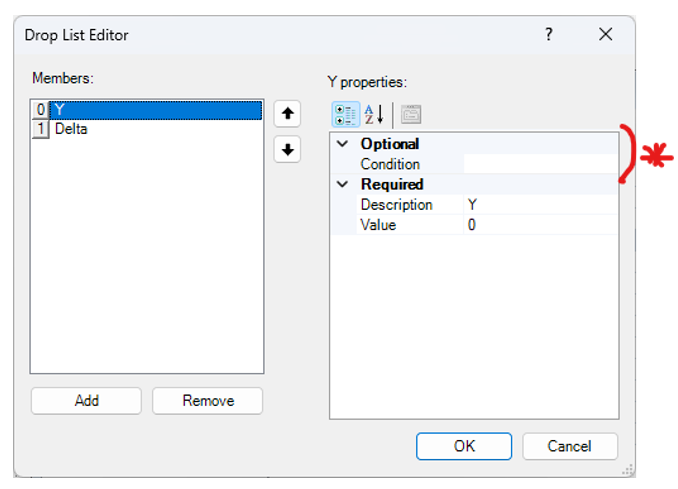Click the empty Condition value field
This screenshot has height=489, width=678.
(x=540, y=164)
